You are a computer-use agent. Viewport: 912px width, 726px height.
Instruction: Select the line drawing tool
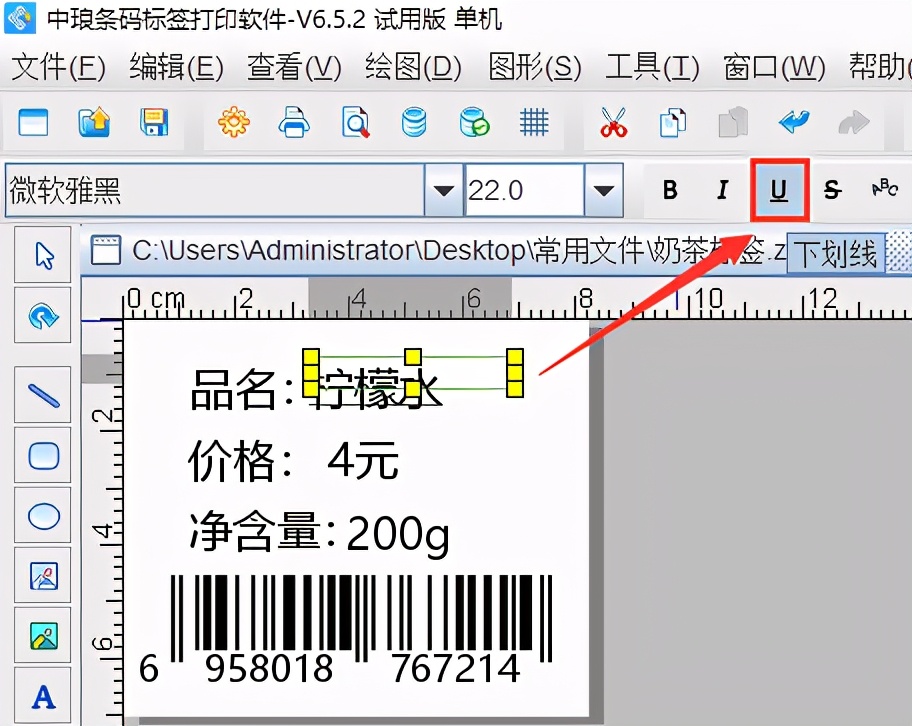[x=42, y=395]
